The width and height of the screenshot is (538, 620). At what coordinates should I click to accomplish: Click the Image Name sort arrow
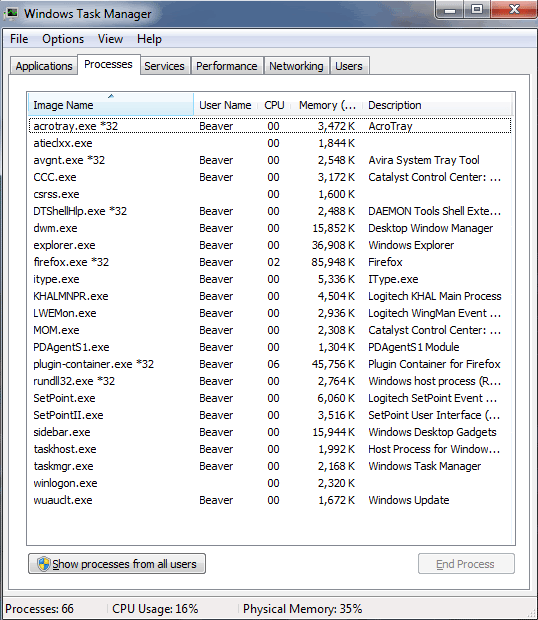[x=111, y=96]
